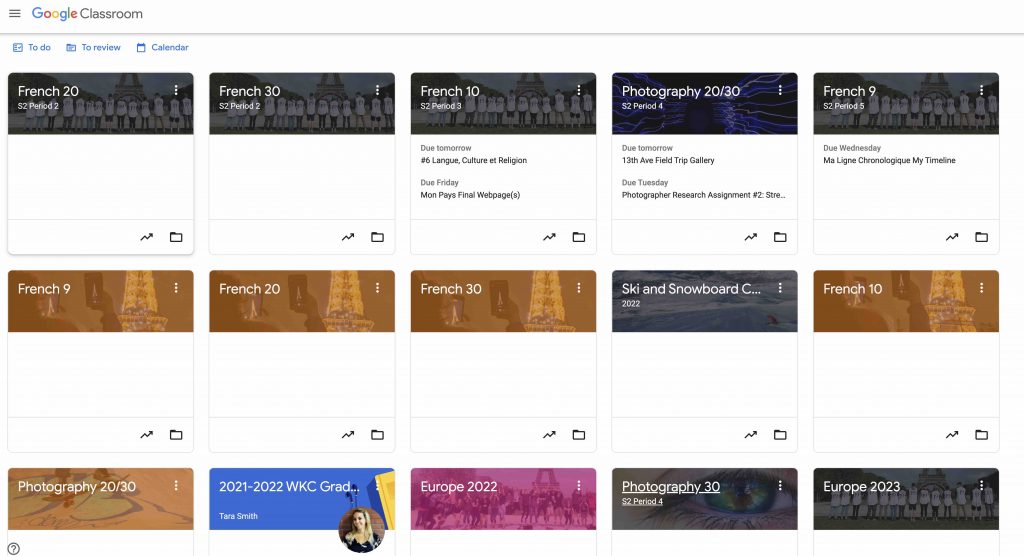Open options menu for French 9 S2 Period 5

click(982, 90)
